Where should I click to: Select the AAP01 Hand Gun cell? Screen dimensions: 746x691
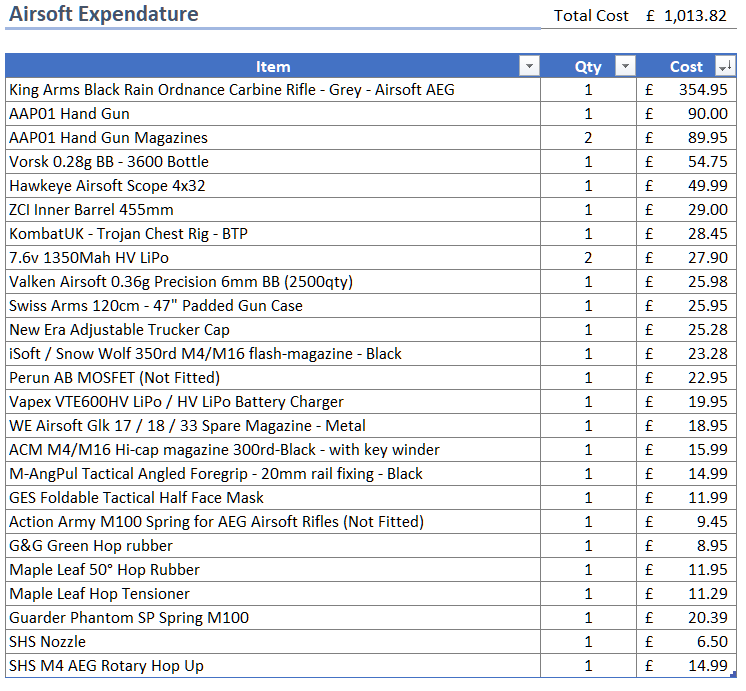[x=273, y=114]
